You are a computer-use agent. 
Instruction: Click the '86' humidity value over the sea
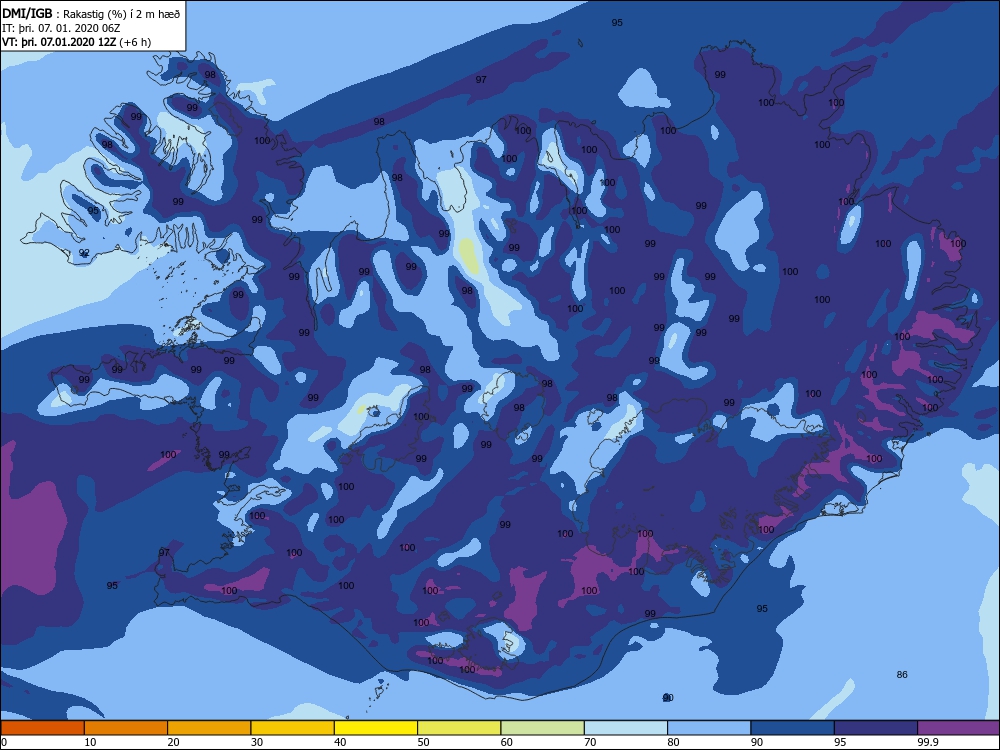pos(902,675)
